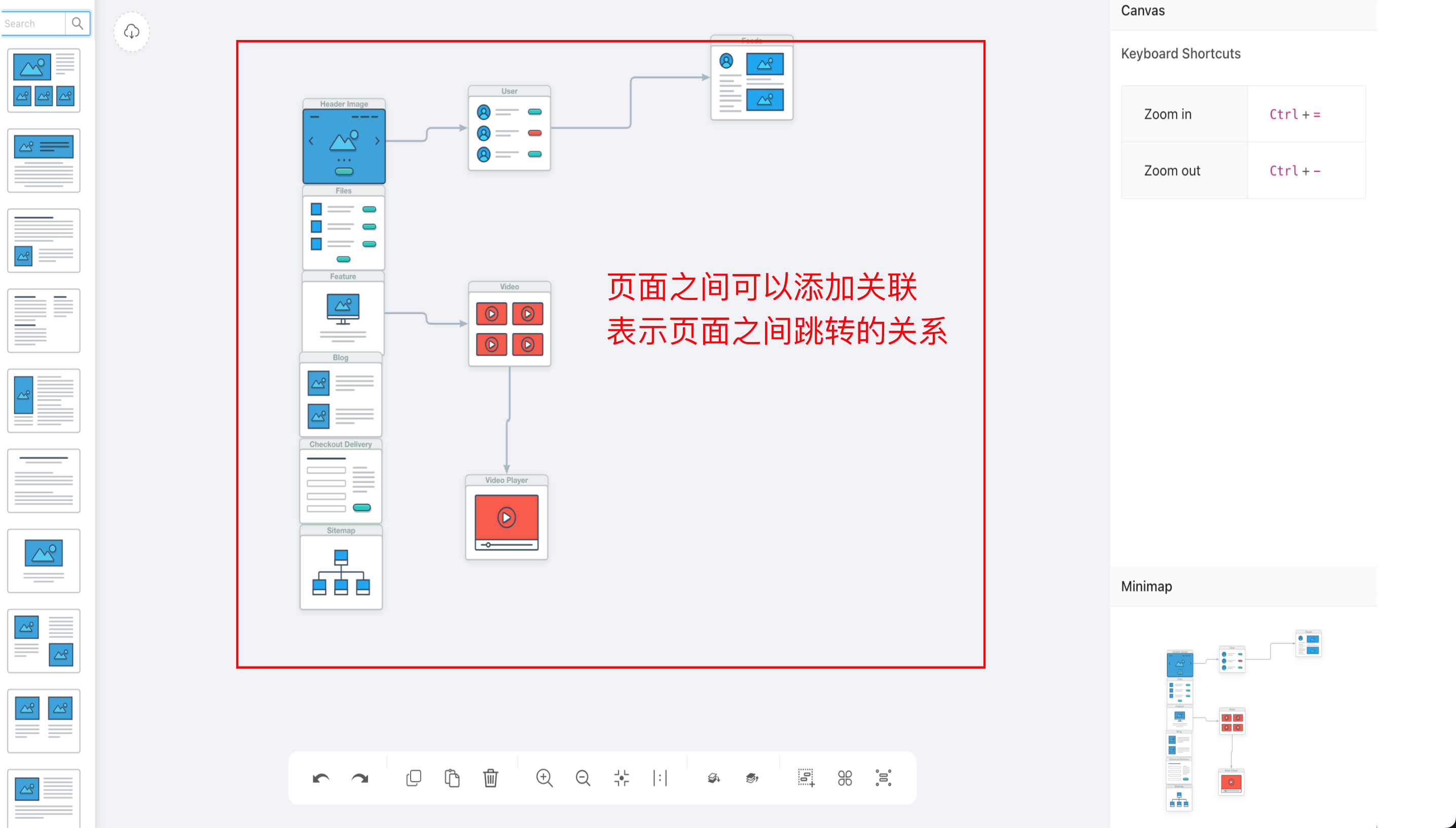
Task: Select the Checkout Delivery node
Action: (x=341, y=481)
